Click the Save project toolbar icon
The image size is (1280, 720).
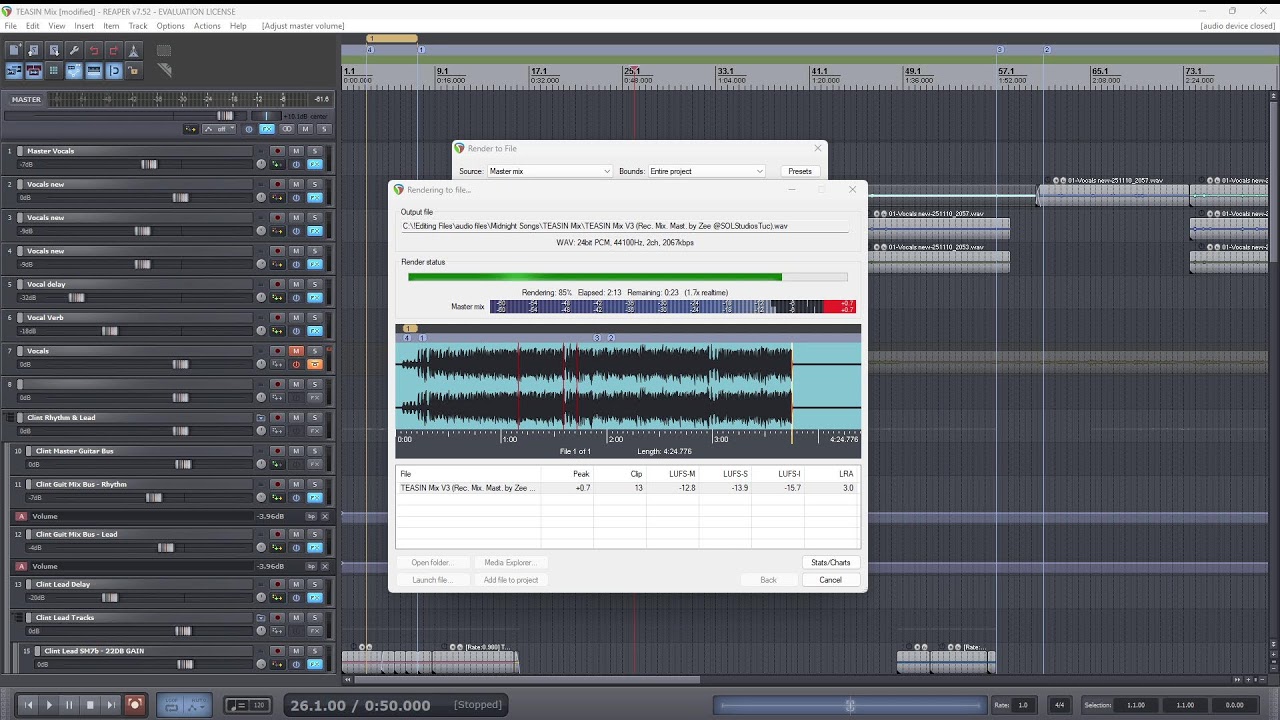coord(54,50)
